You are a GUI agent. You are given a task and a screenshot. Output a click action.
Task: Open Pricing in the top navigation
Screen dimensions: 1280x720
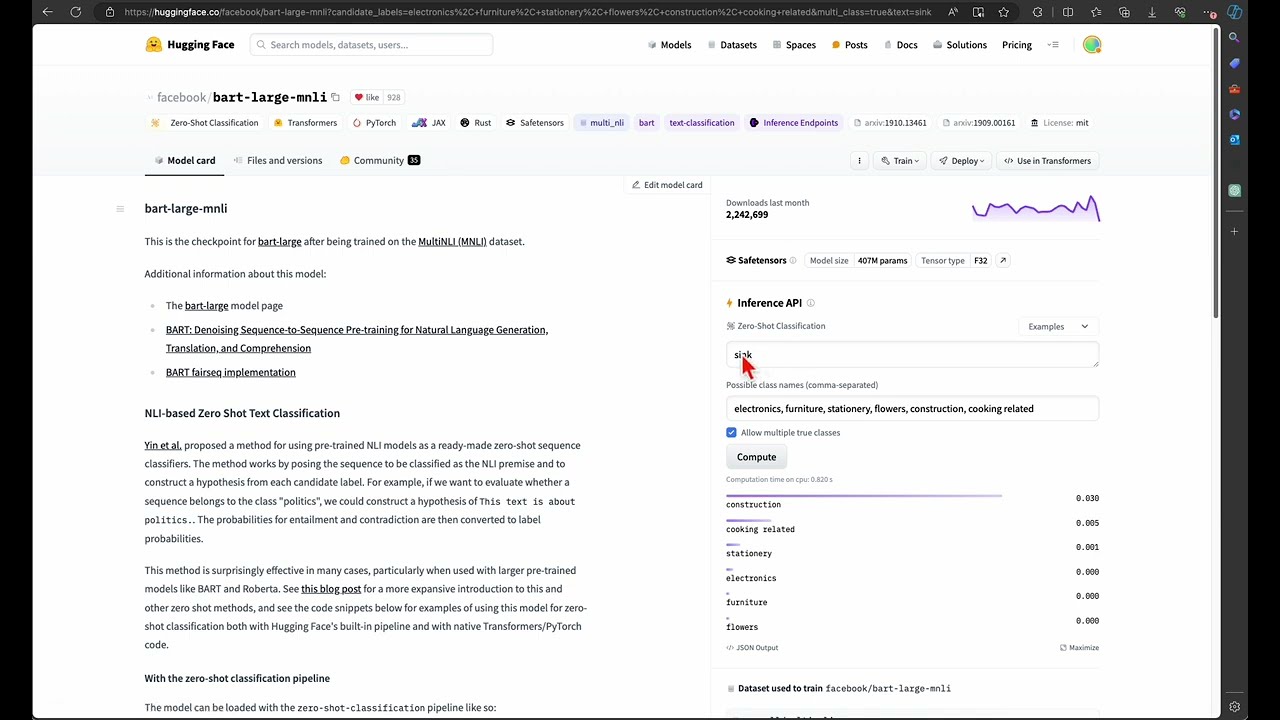[x=1017, y=45]
